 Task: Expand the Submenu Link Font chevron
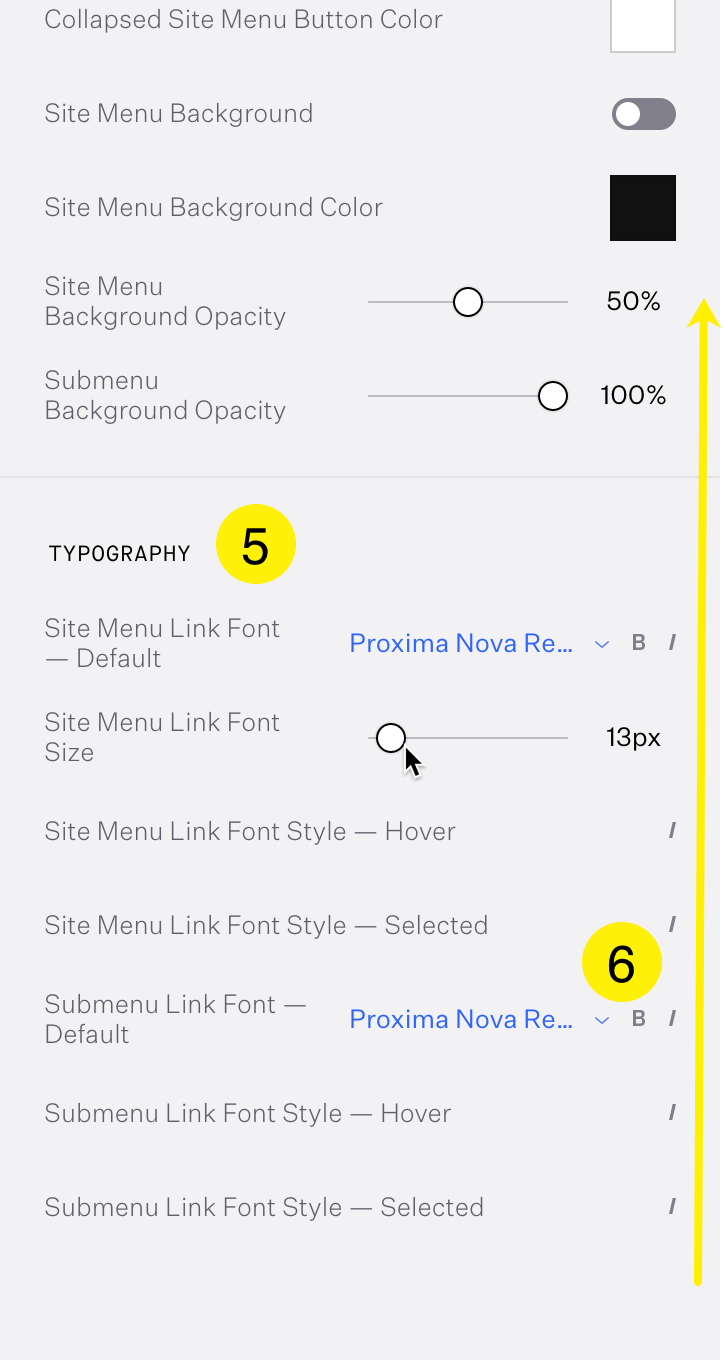coord(602,1020)
